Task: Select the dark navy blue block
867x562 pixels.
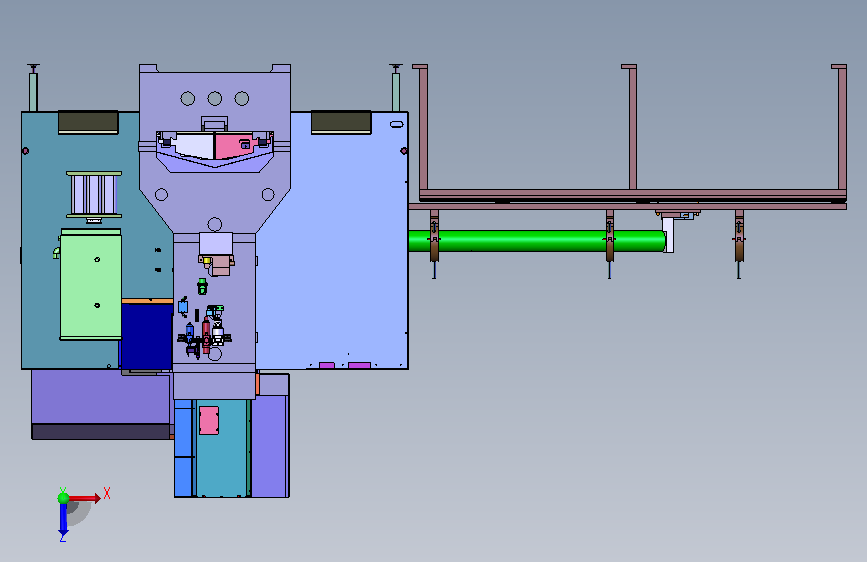Action: pos(147,336)
